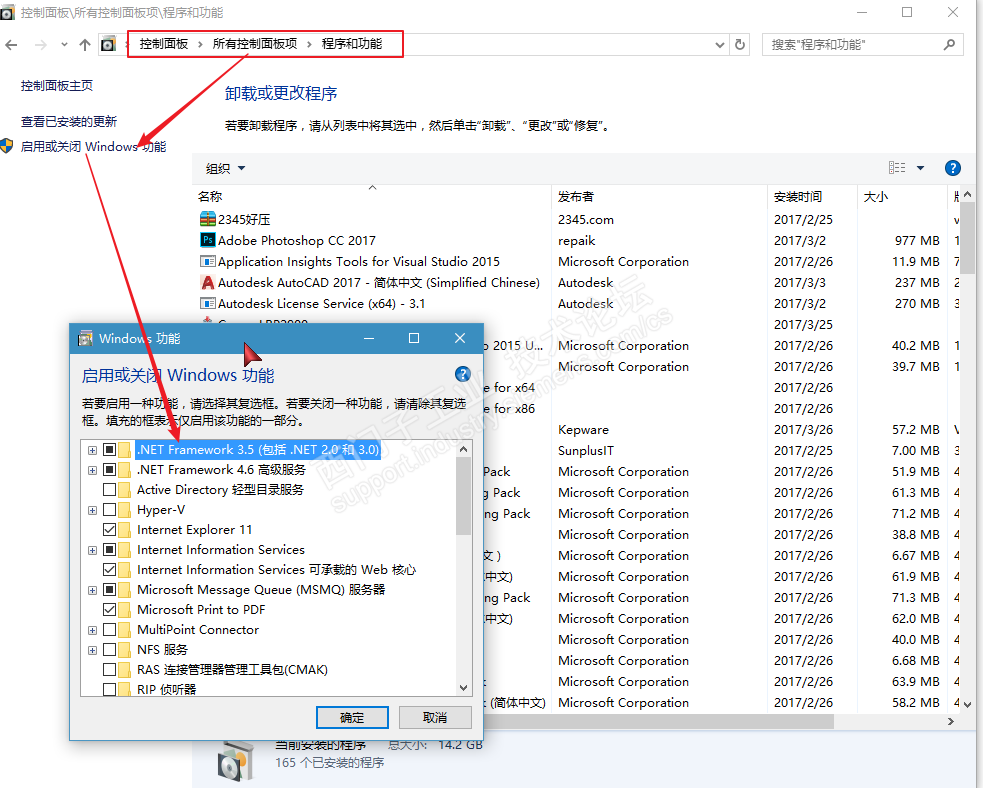Click 控制面板 in the breadcrumb
This screenshot has height=788, width=983.
(x=164, y=44)
